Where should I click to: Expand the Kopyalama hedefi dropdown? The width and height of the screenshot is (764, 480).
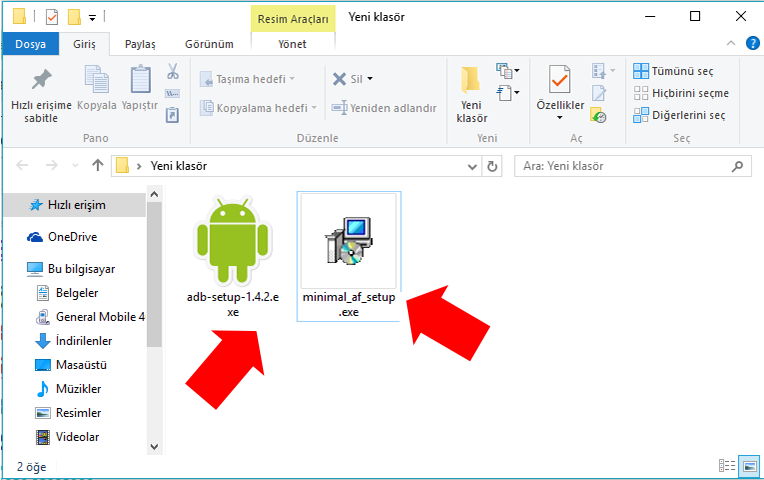pos(313,108)
